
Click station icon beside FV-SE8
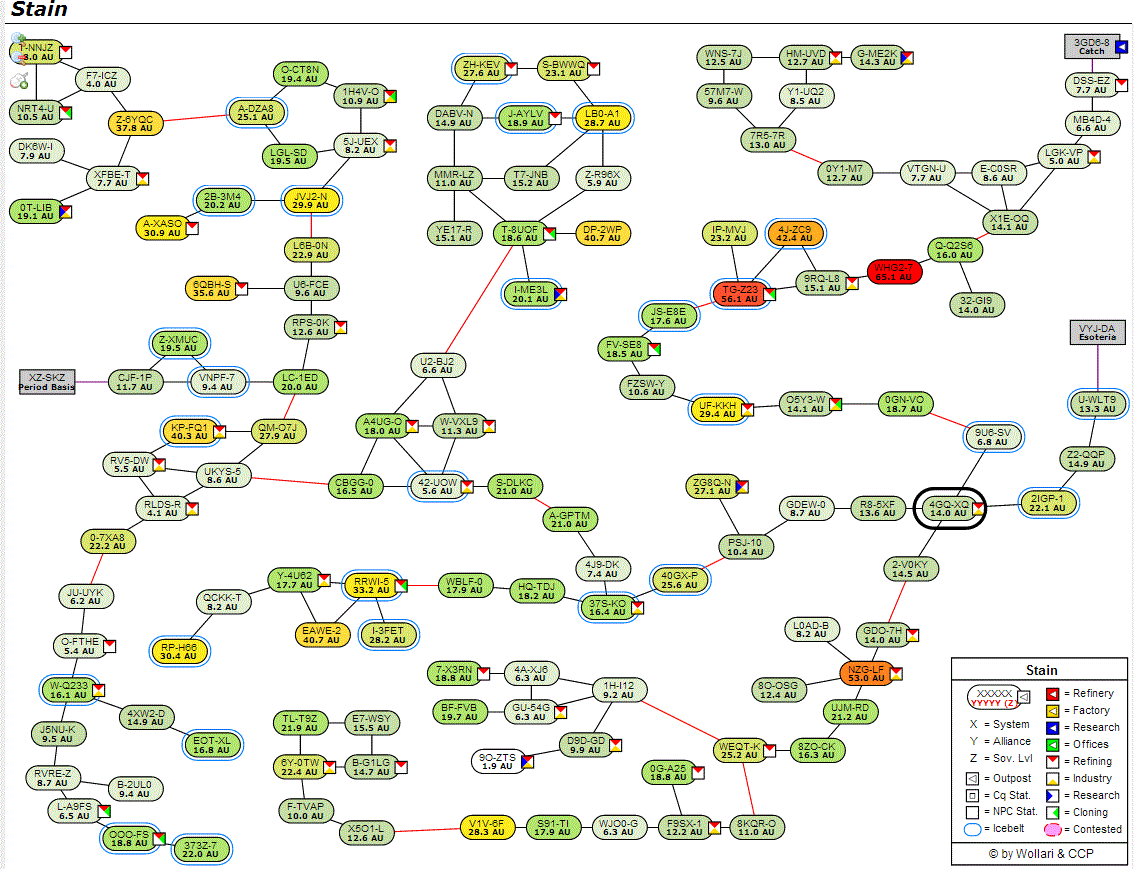(654, 349)
